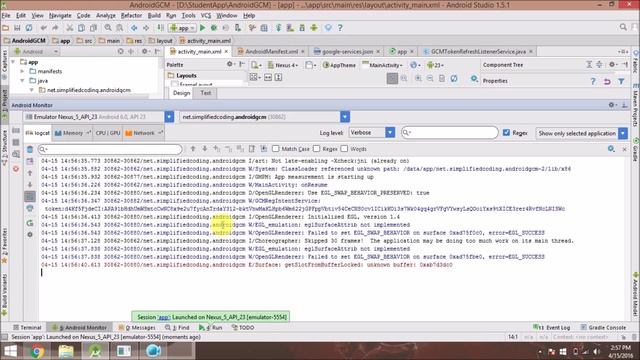Open the Event Log tool window
This screenshot has width=640, height=360.
pyautogui.click(x=551, y=327)
